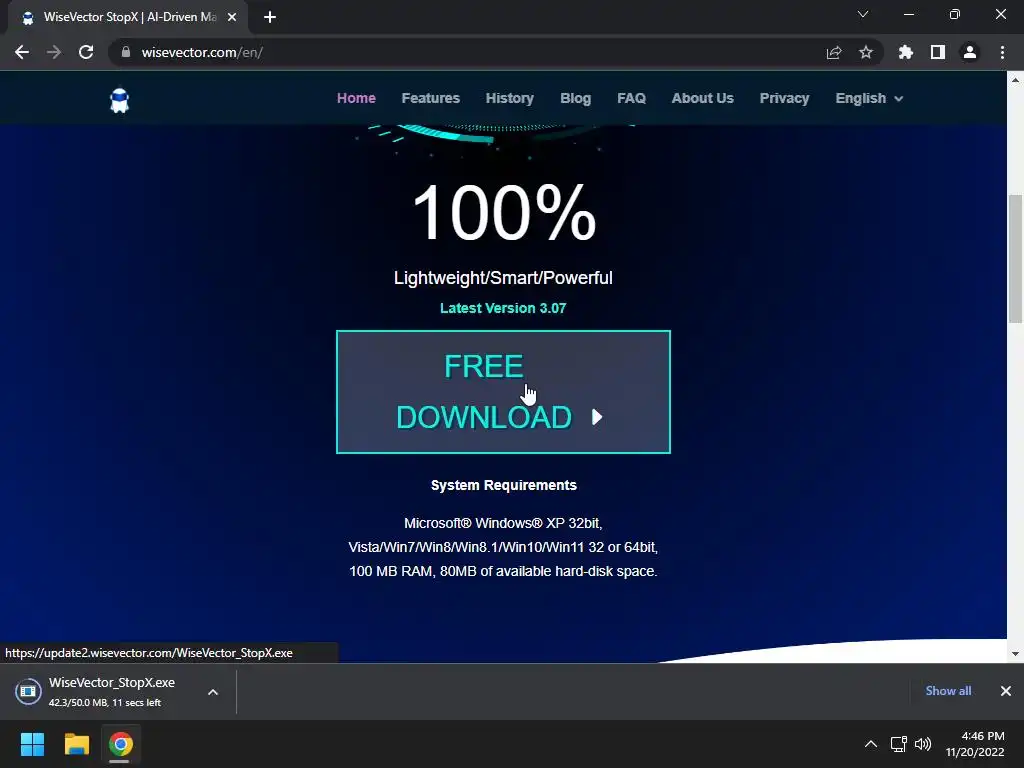Click the scrollbar up arrow

(x=1015, y=80)
